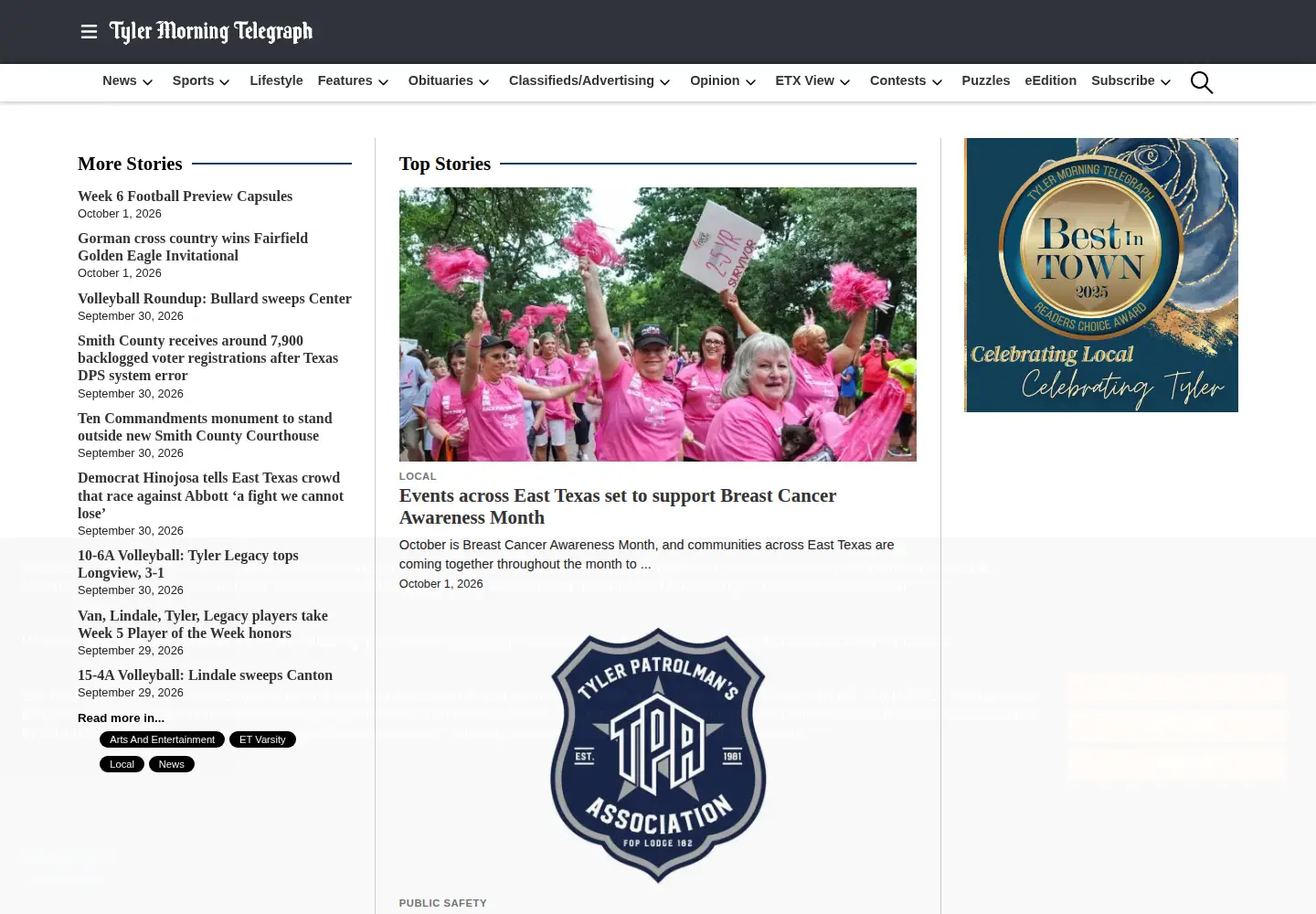Open Ten Commandments monument courthouse story

[205, 427]
